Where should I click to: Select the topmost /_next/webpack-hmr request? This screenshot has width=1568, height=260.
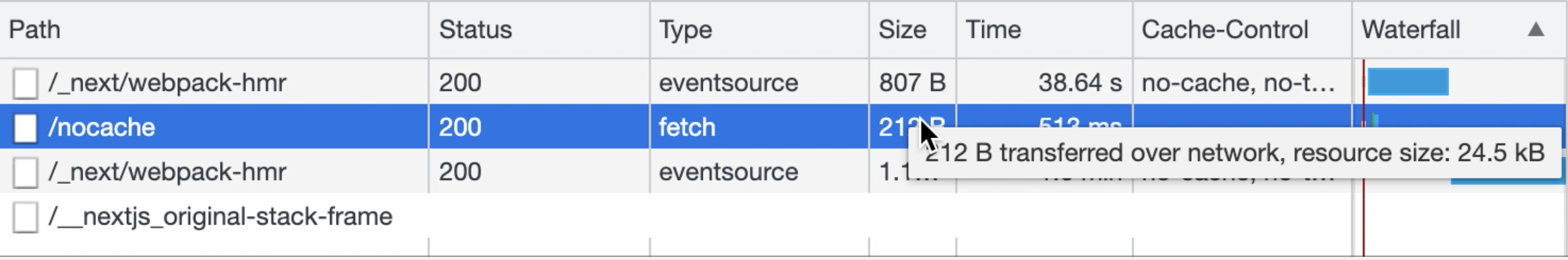167,83
